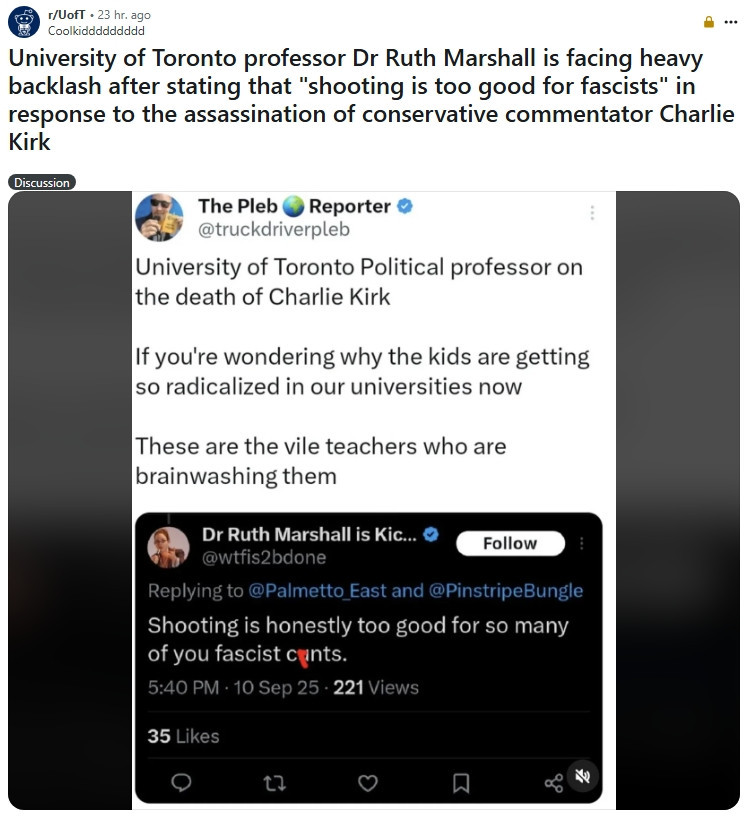748x816 pixels.
Task: Open The Pleb Reporter tweet options menu
Action: pos(592,213)
